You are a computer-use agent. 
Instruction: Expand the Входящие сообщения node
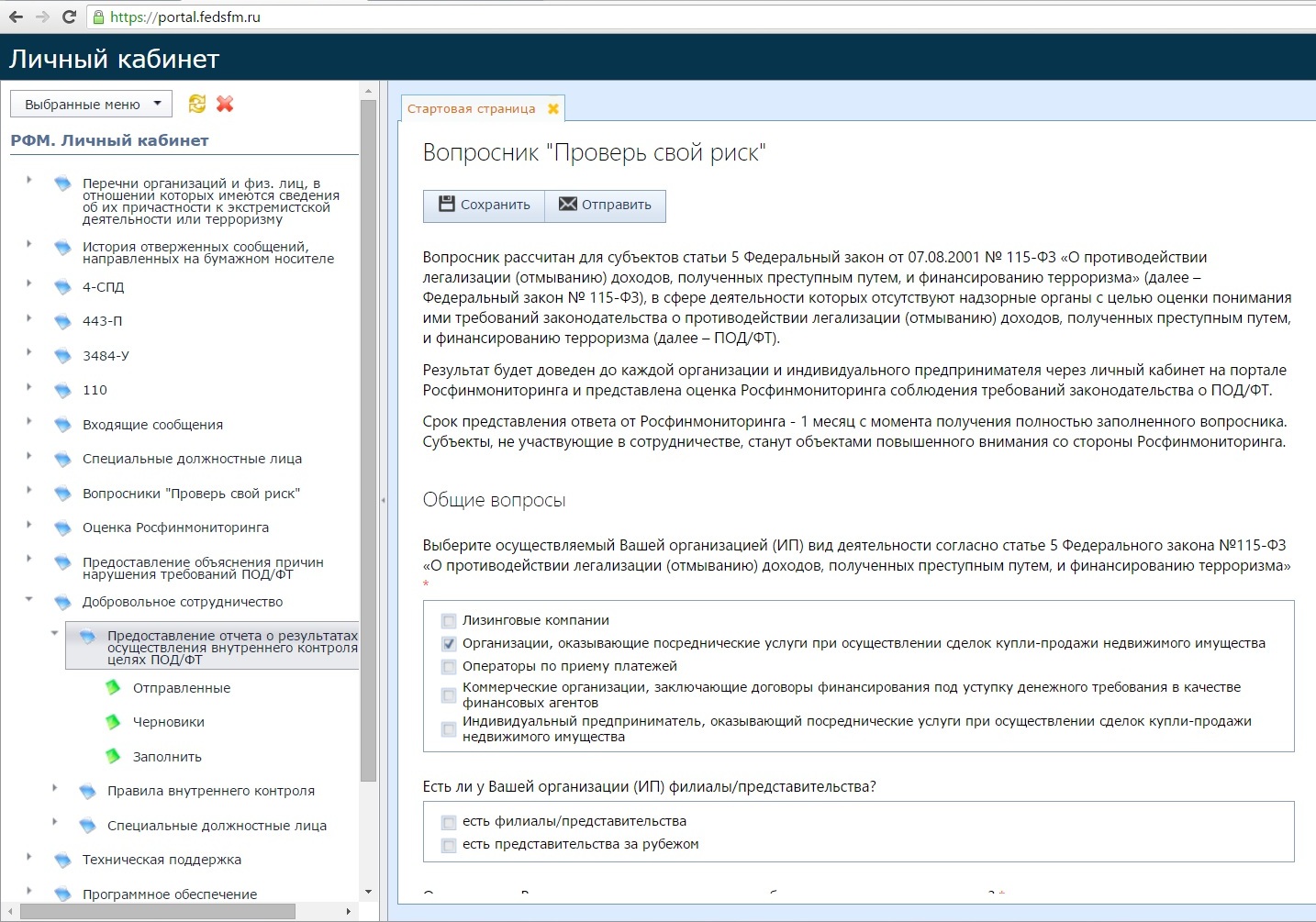point(28,421)
